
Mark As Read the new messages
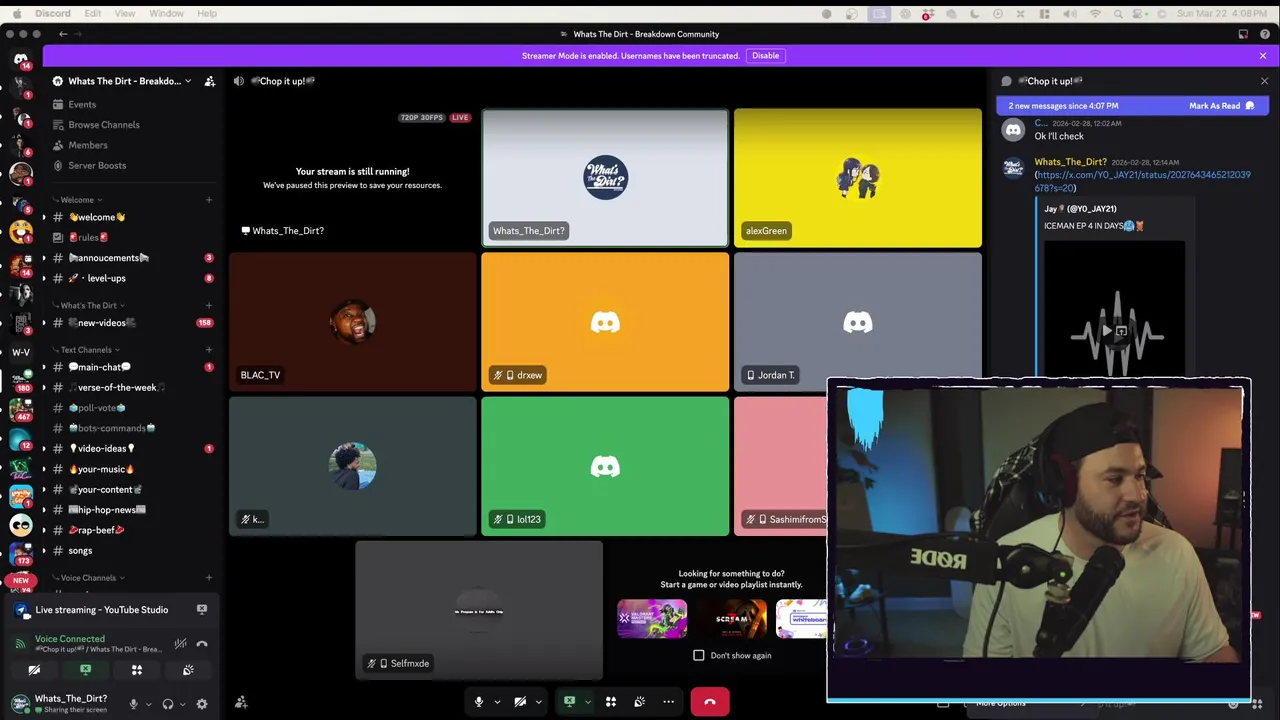tap(1221, 106)
